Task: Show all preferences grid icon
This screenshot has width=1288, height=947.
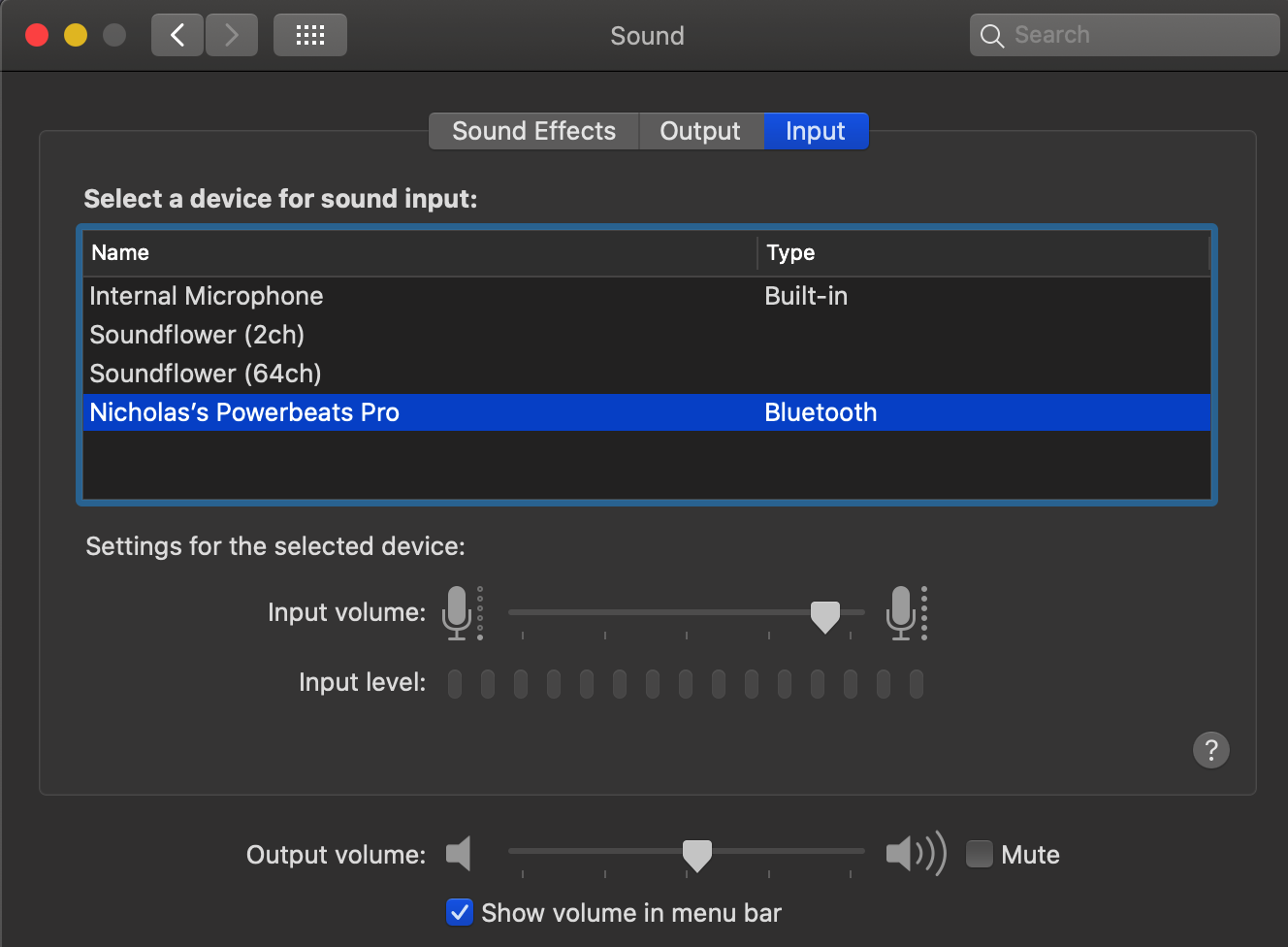Action: coord(310,36)
